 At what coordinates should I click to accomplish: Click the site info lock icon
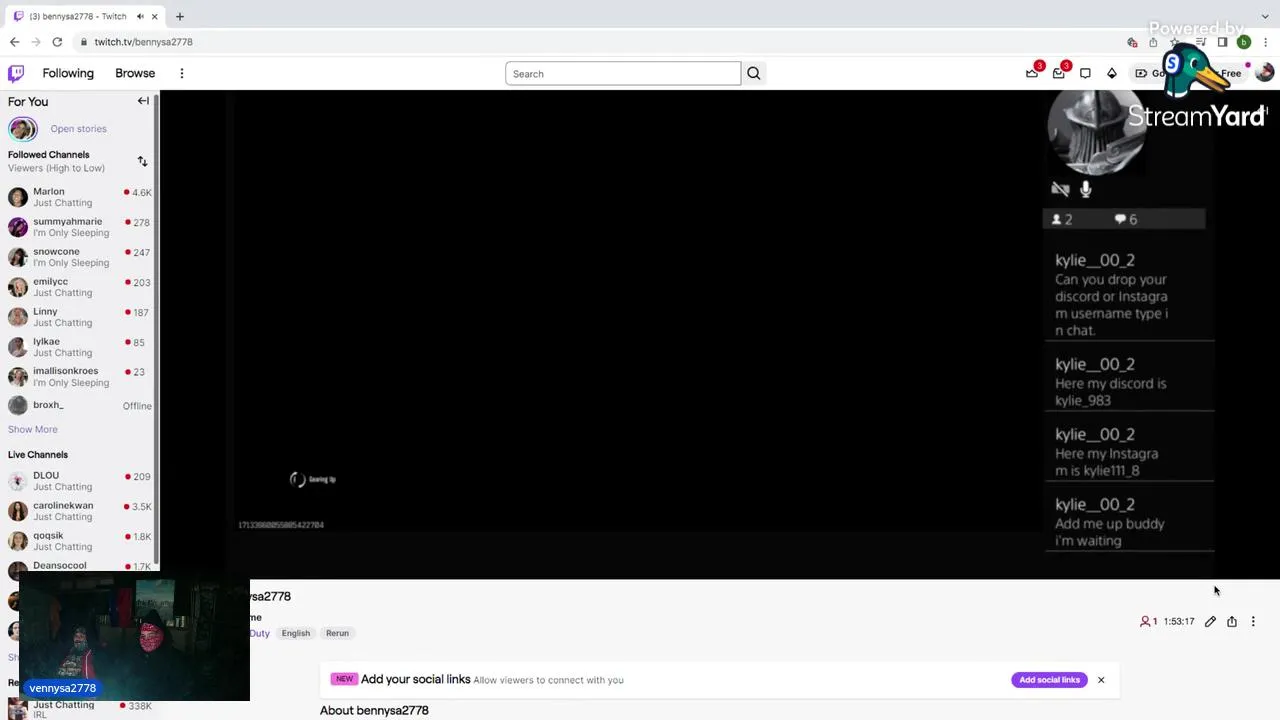(85, 42)
